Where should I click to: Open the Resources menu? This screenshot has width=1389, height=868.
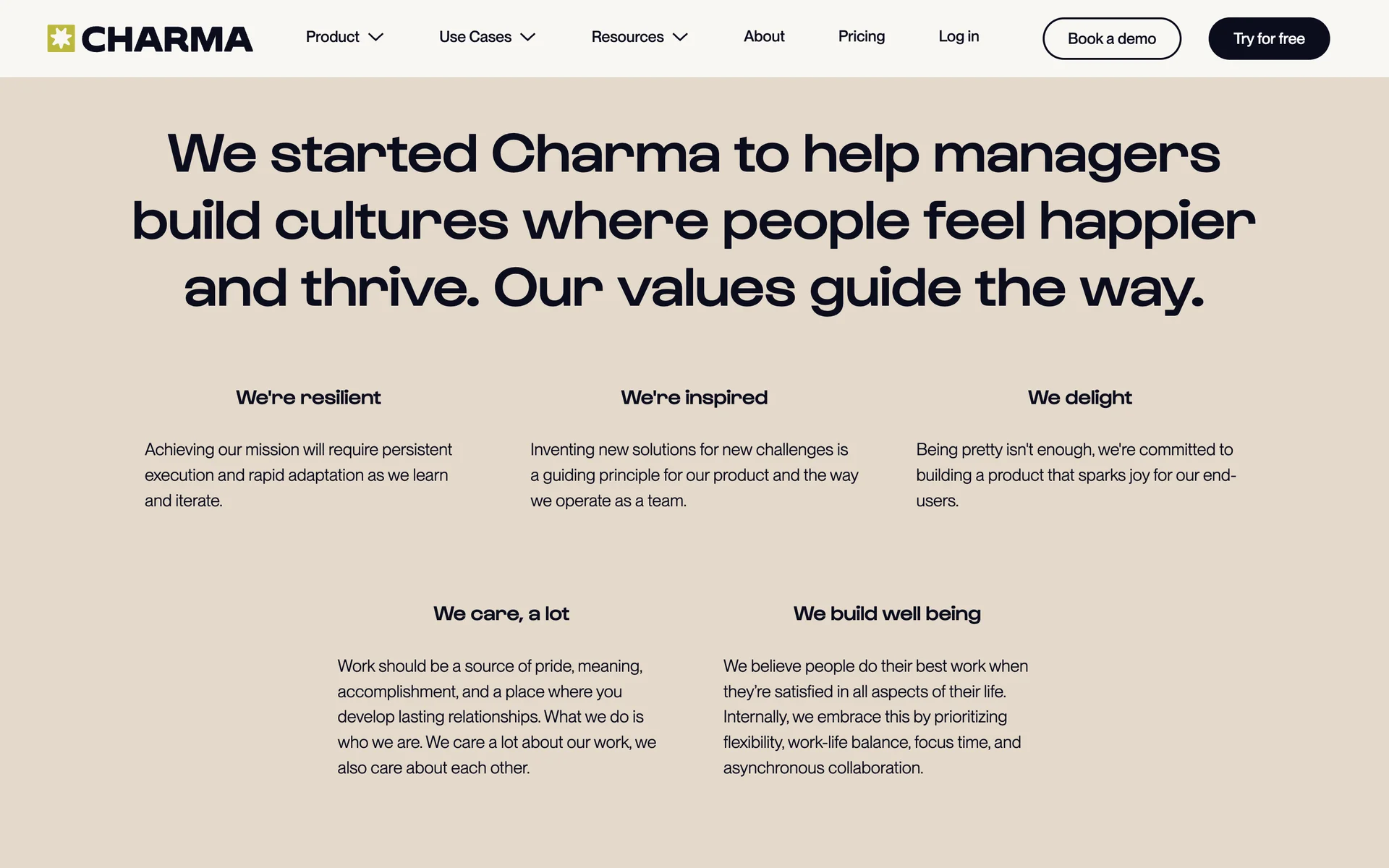tap(627, 37)
